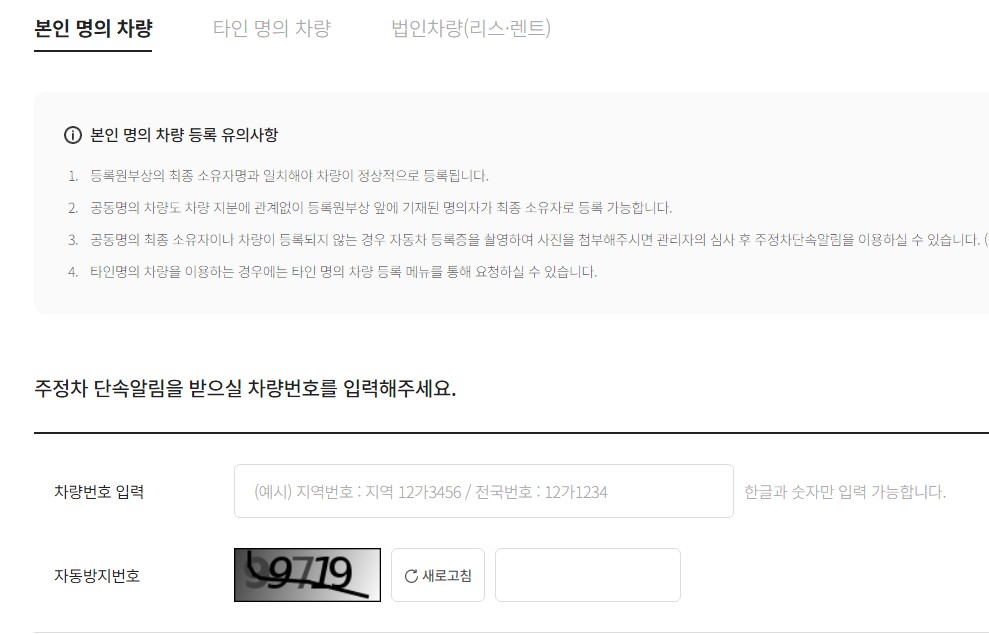Click notice line about 등록원부상의 최종 소유자명
The width and height of the screenshot is (989, 634).
point(290,176)
